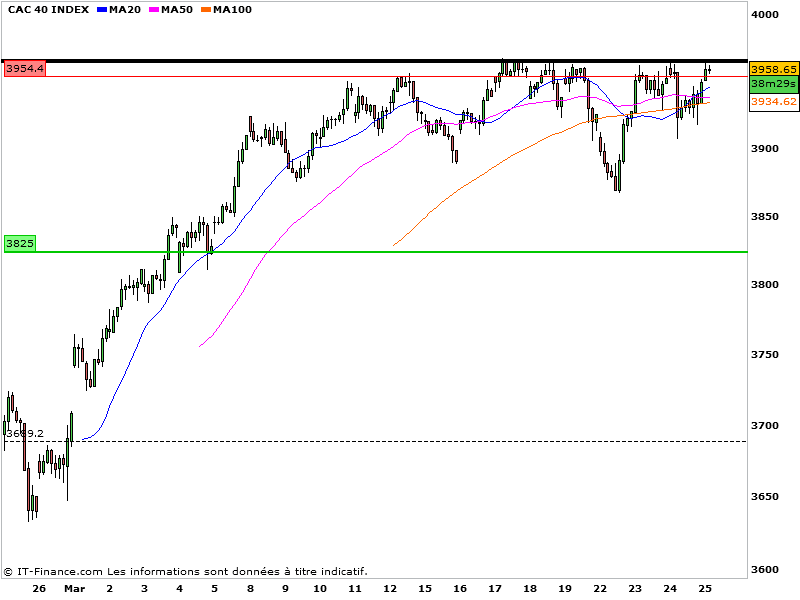This screenshot has height=600, width=800.
Task: Click the 17 date axis label
Action: click(x=495, y=589)
